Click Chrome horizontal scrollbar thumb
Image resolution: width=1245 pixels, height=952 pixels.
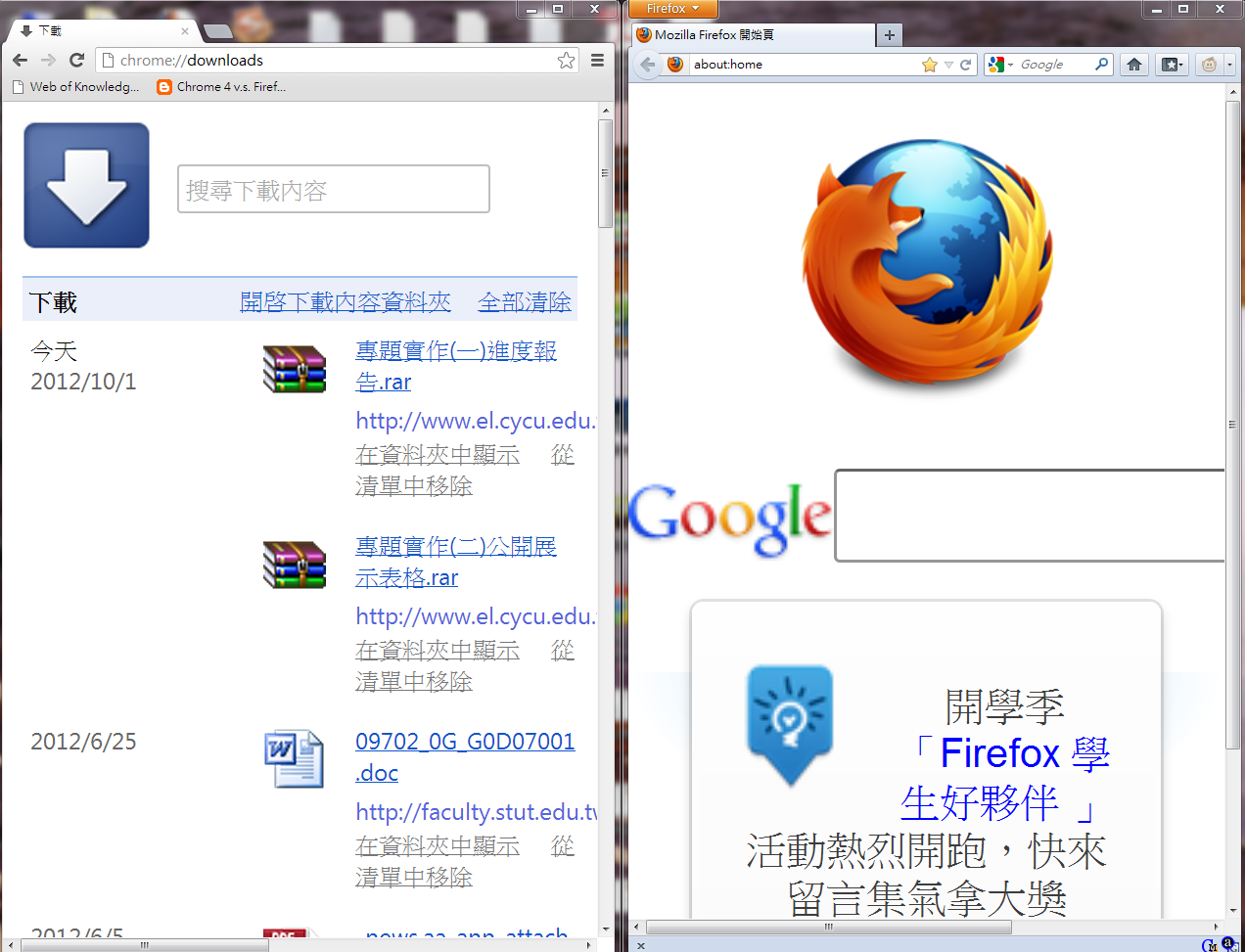(144, 945)
